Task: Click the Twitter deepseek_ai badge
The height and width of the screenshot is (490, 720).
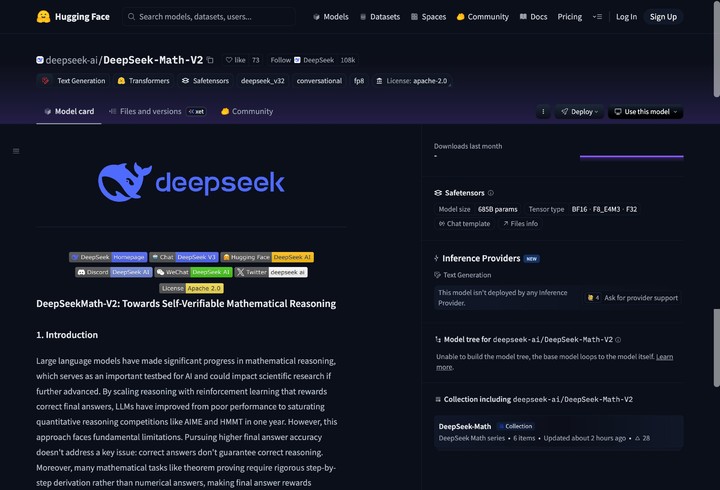Action: click(271, 272)
